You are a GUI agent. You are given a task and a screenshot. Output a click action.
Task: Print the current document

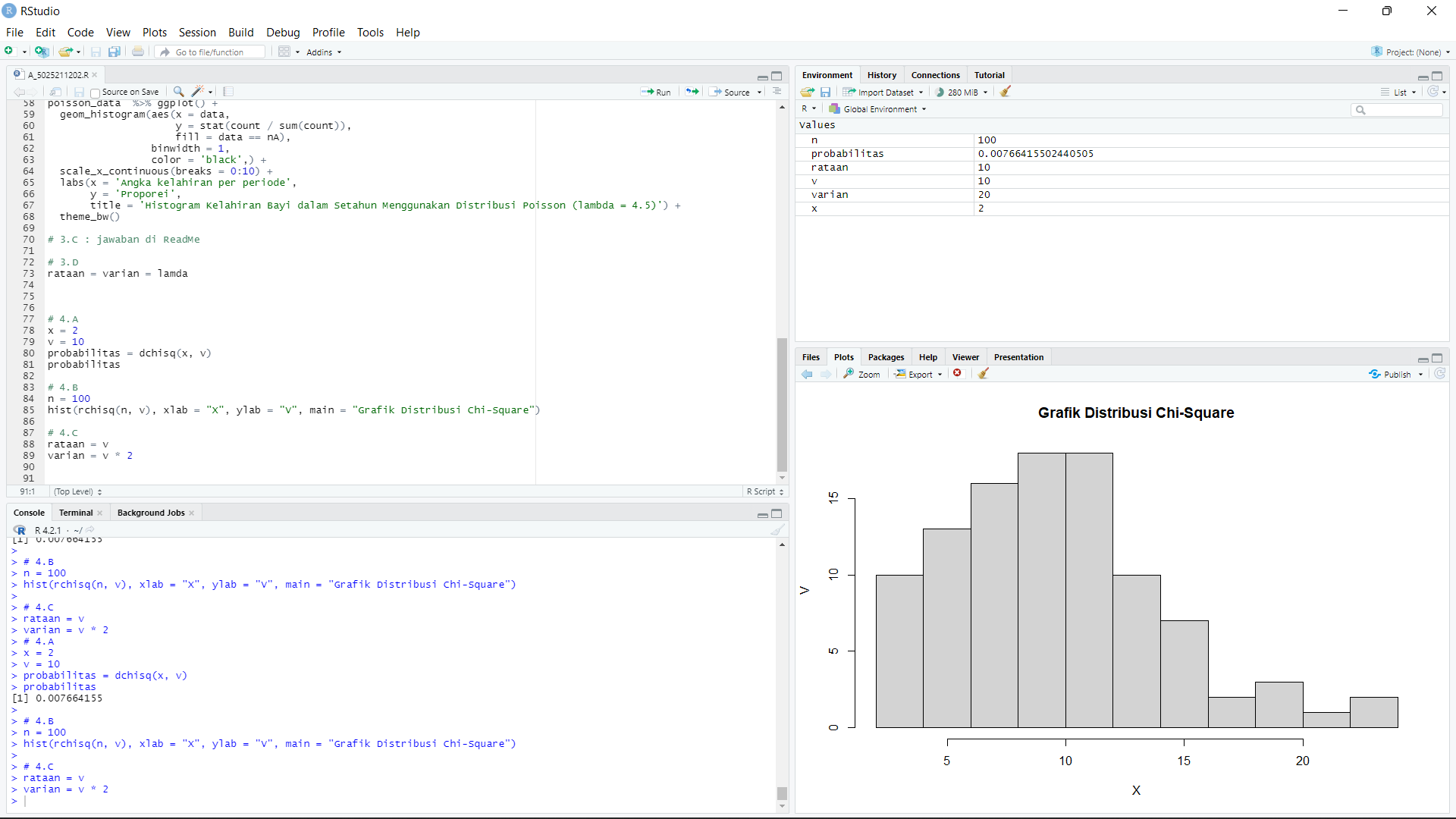coord(137,52)
